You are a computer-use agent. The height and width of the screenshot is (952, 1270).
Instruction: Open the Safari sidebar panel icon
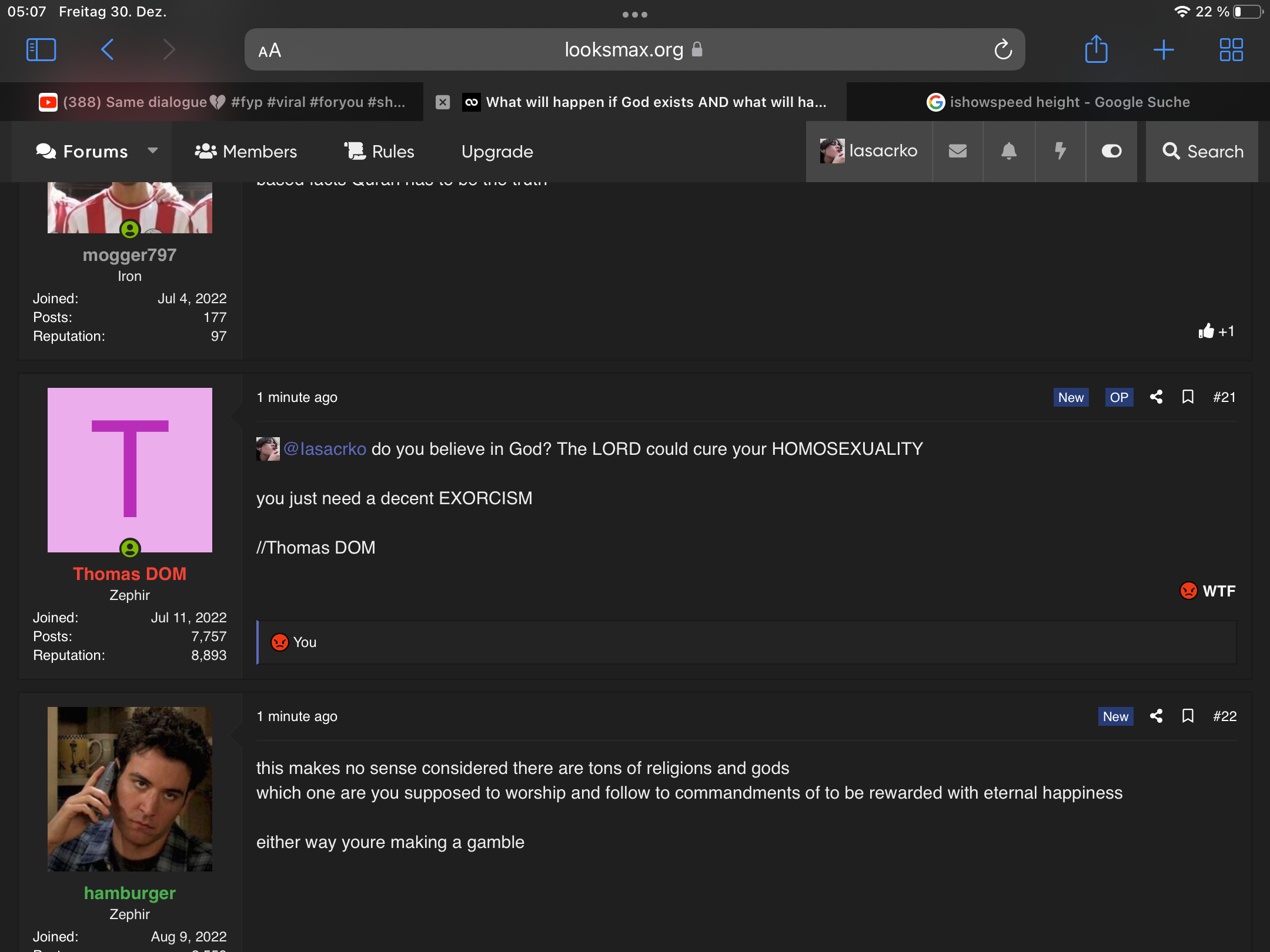pos(41,49)
